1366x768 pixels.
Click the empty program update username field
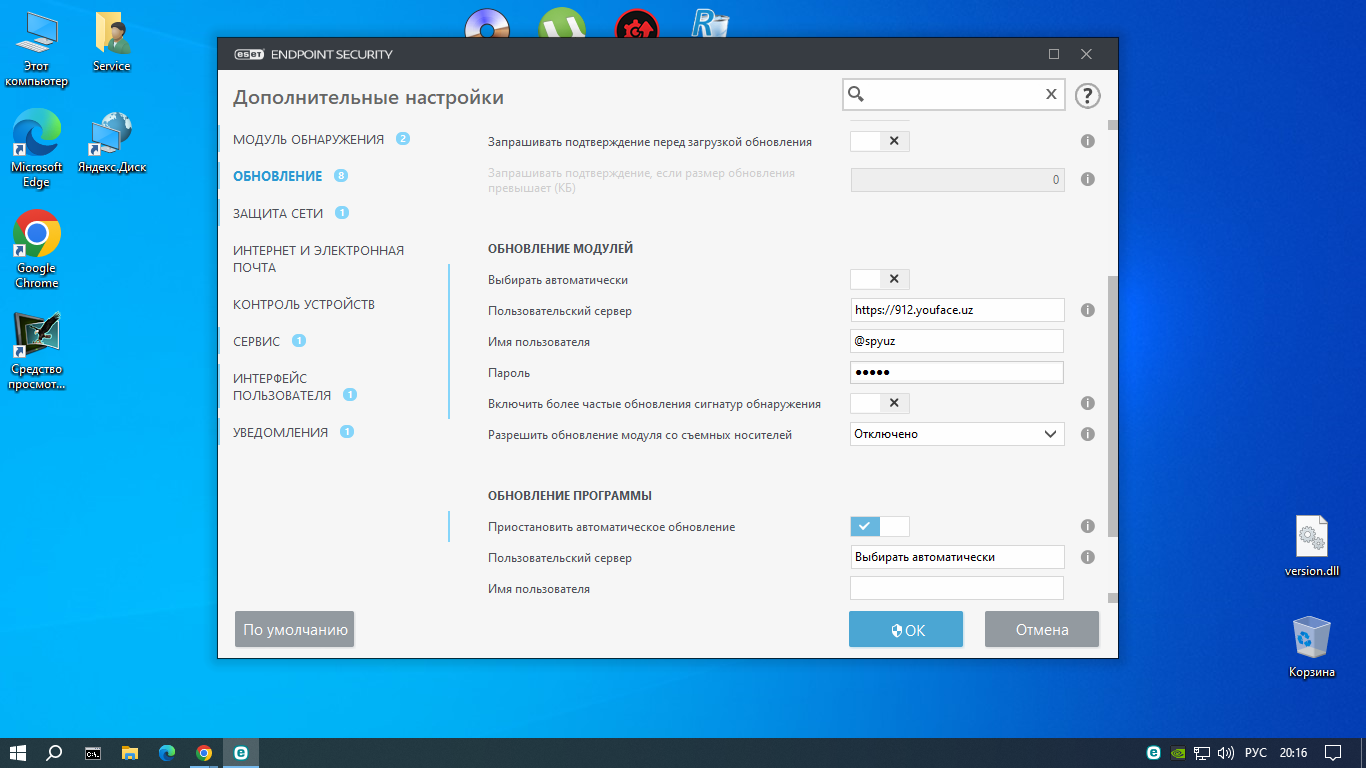[x=957, y=588]
